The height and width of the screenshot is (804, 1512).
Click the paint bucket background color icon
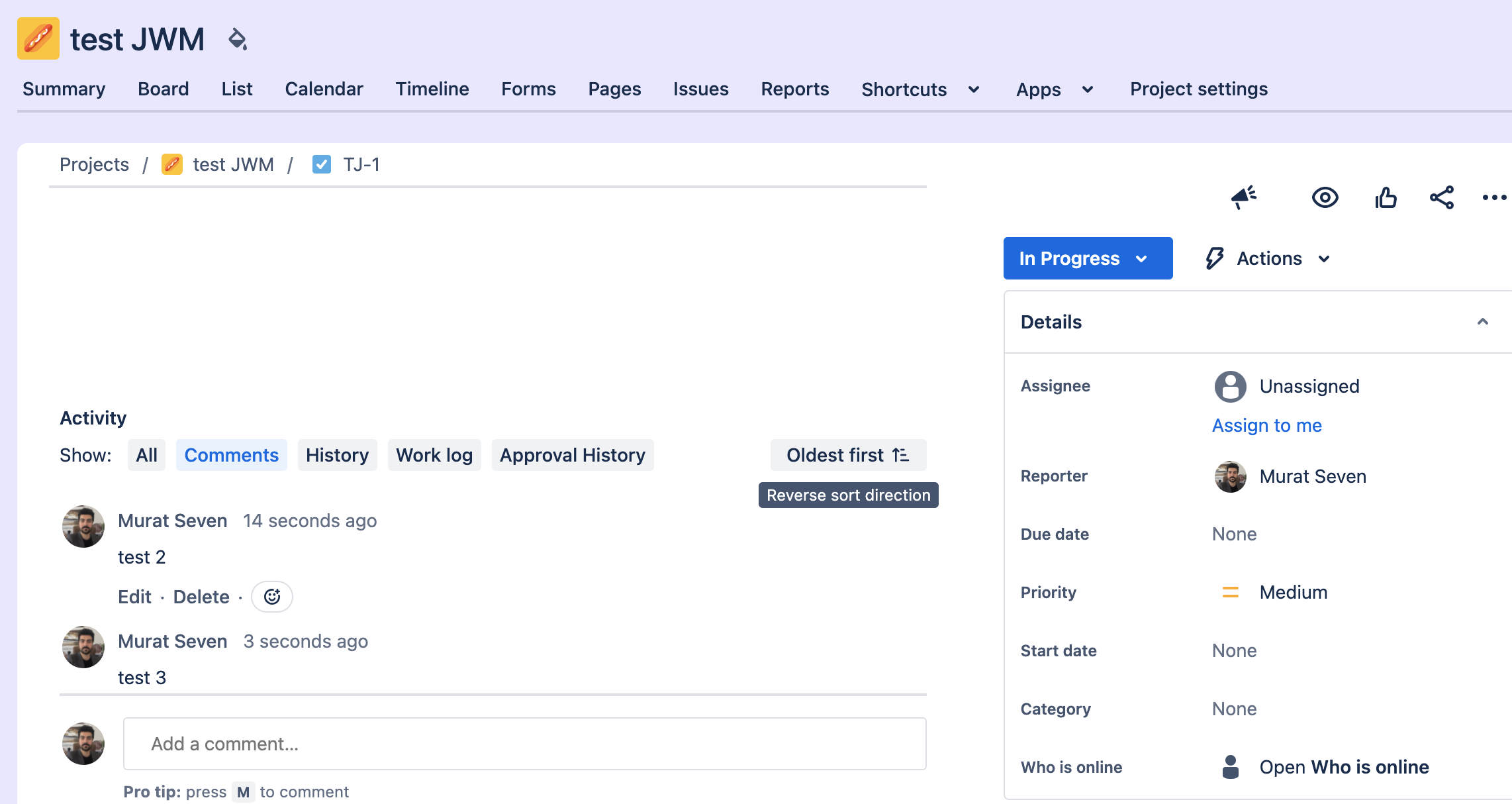click(x=237, y=39)
